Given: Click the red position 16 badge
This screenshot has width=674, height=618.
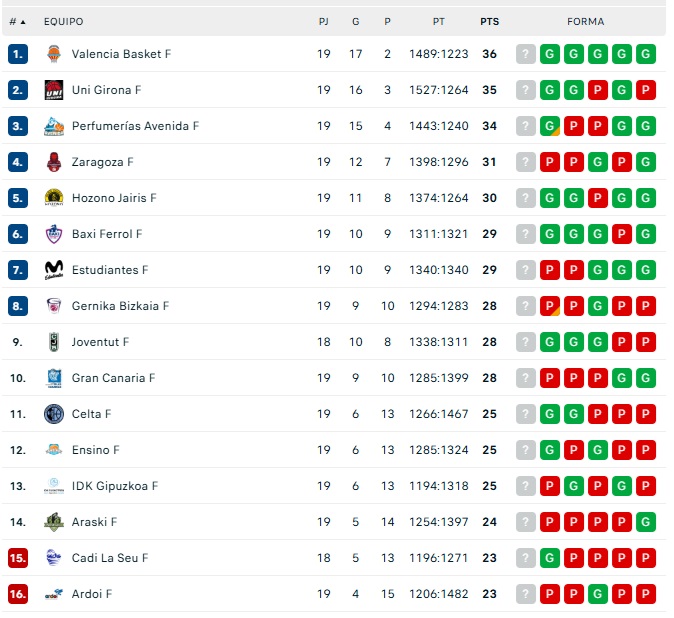Looking at the screenshot, I should click(x=18, y=594).
